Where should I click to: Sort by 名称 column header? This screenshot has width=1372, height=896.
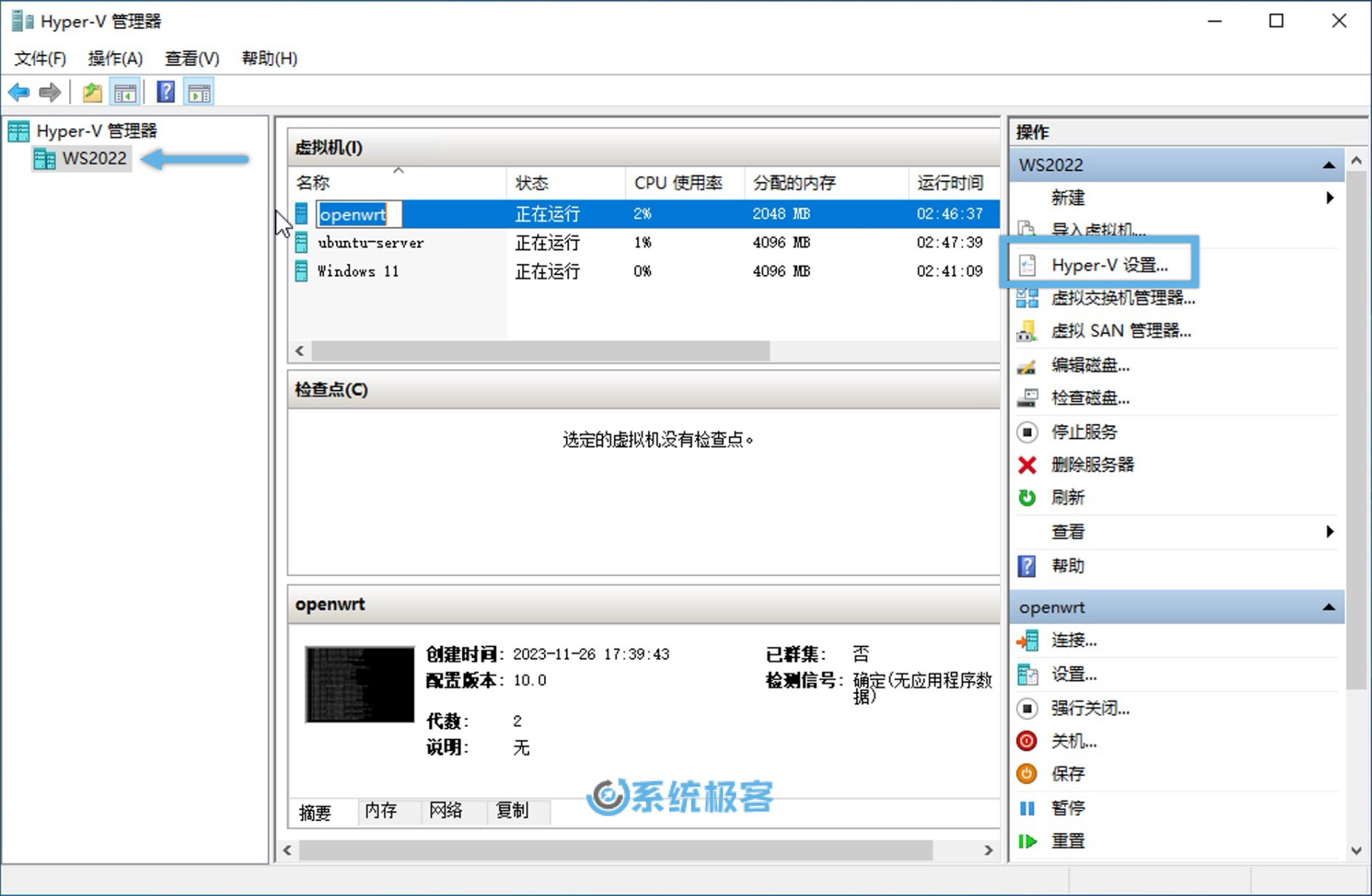tap(397, 183)
